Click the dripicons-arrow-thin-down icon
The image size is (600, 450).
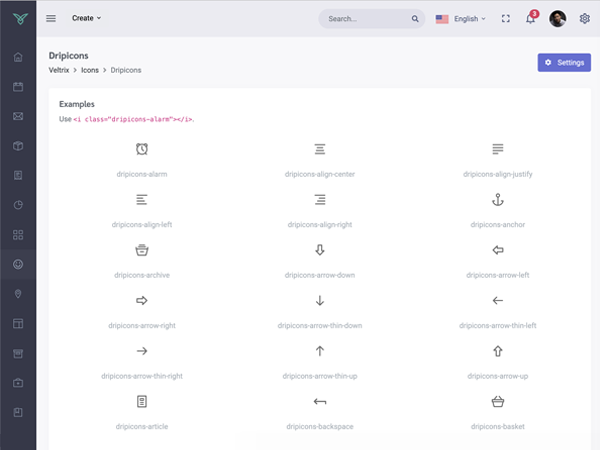point(320,300)
